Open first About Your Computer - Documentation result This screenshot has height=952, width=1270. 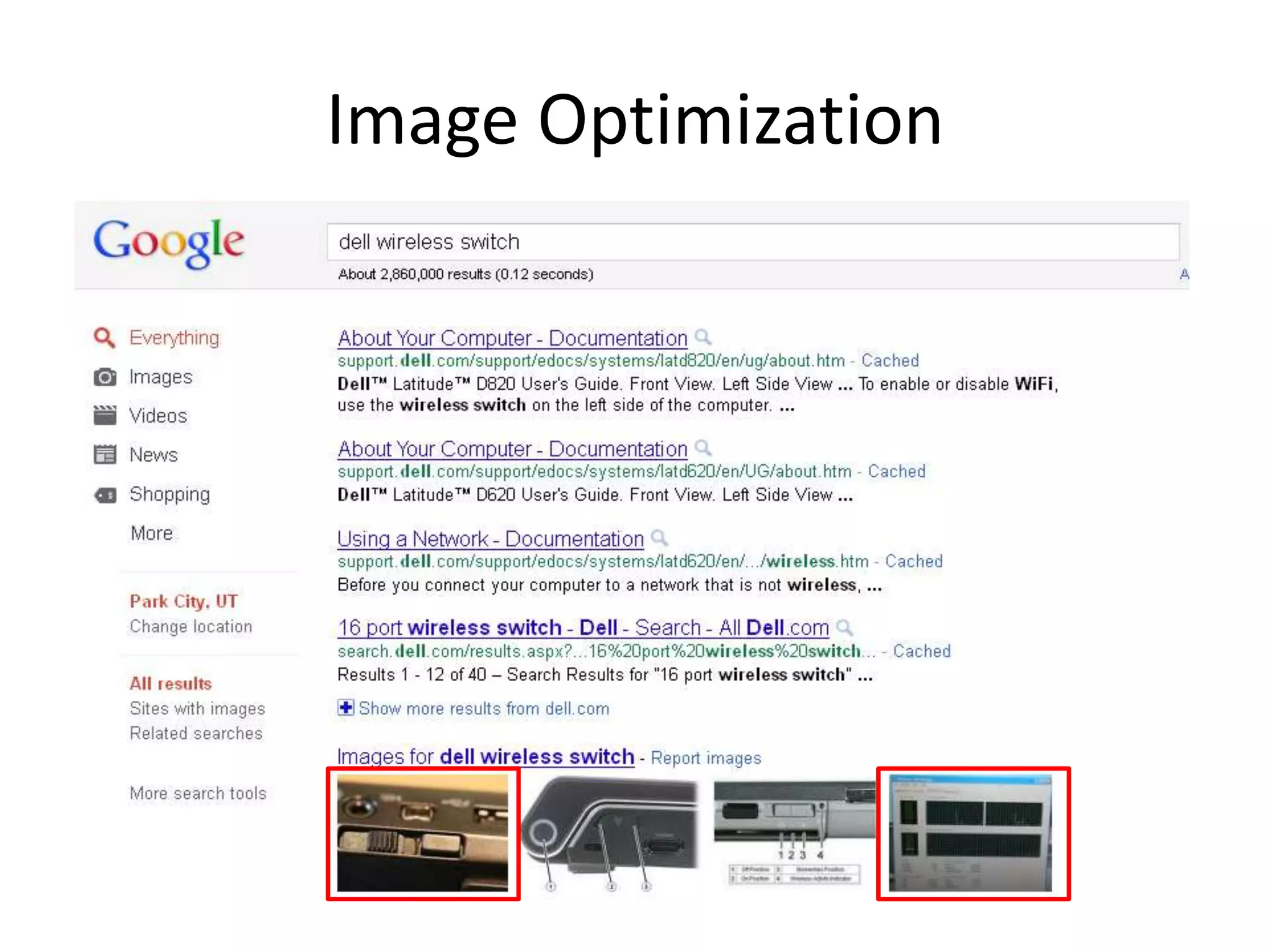(513, 338)
